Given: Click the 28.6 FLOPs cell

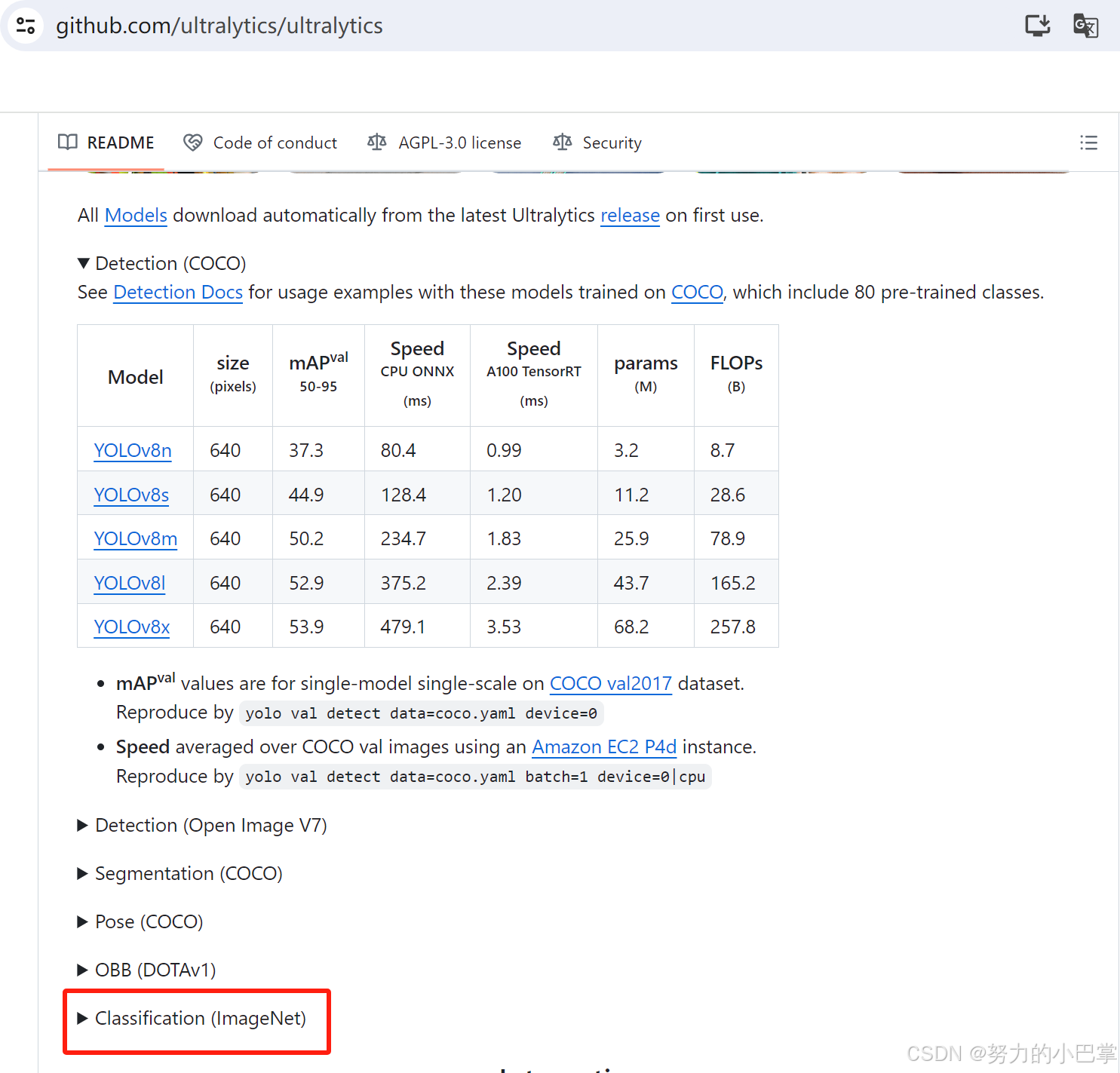Looking at the screenshot, I should point(736,495).
